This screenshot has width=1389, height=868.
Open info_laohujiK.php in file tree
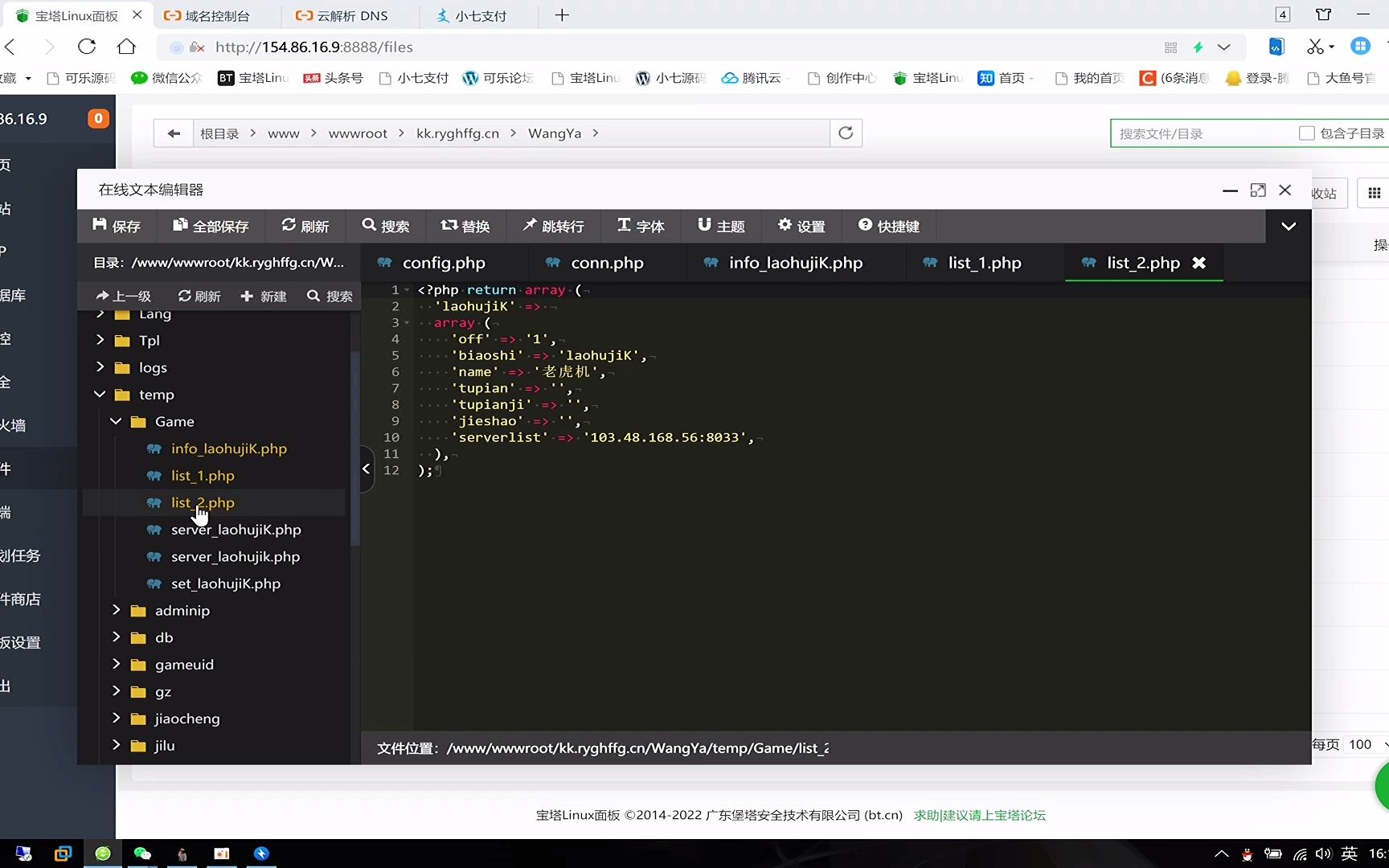pos(228,448)
